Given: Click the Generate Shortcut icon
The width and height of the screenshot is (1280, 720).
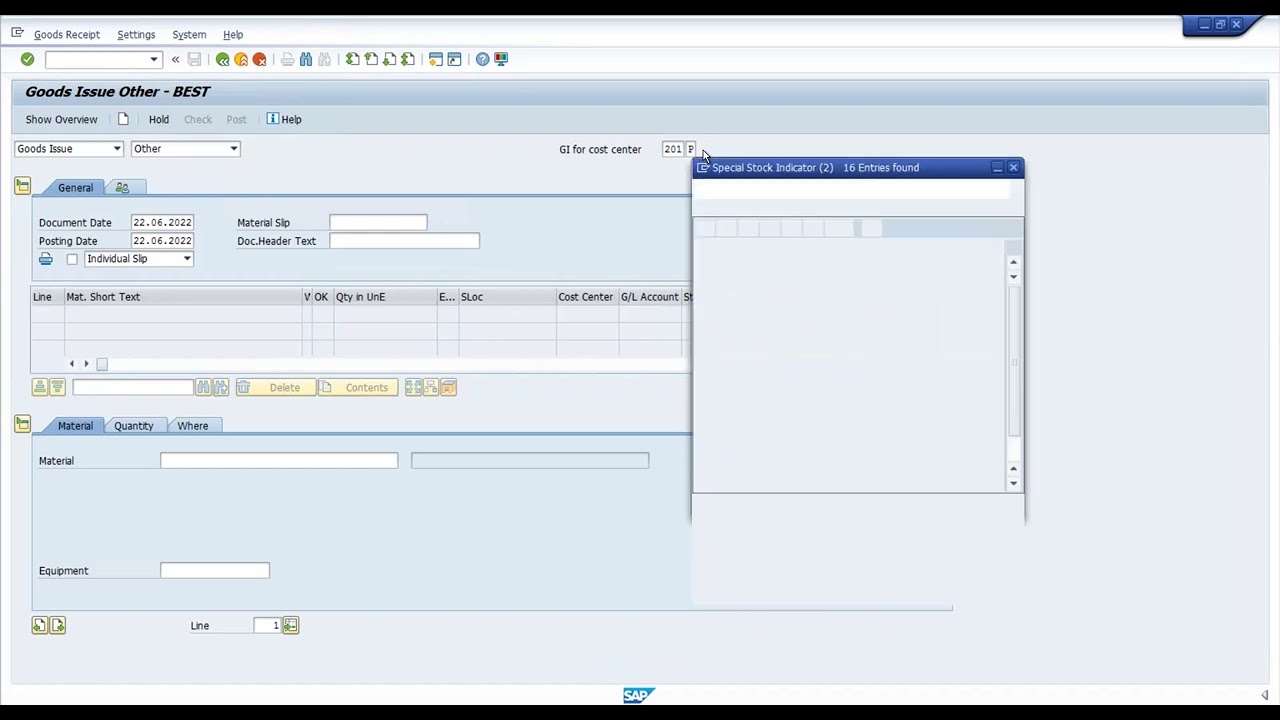Looking at the screenshot, I should point(454,59).
